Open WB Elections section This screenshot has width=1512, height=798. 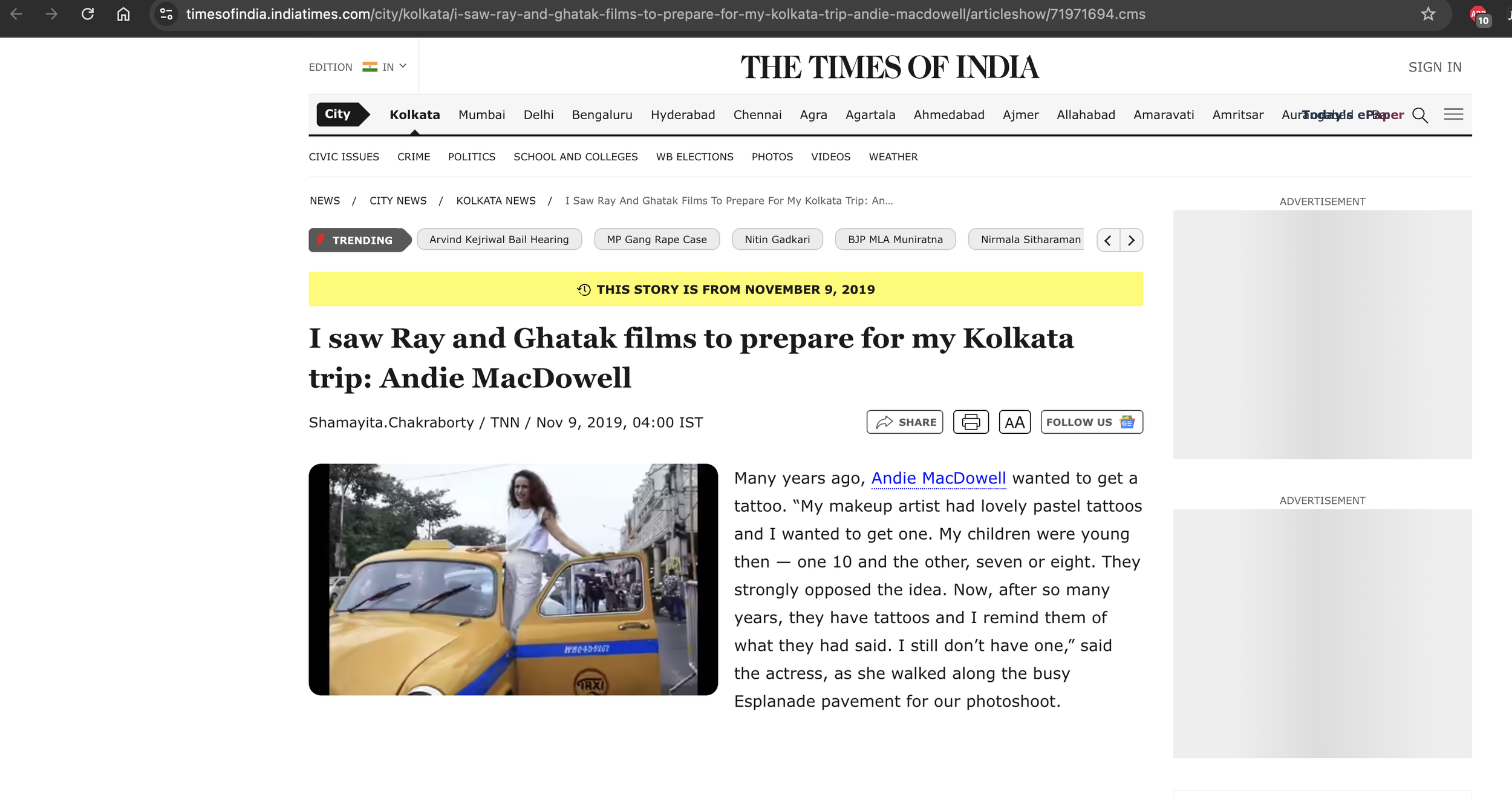point(694,157)
